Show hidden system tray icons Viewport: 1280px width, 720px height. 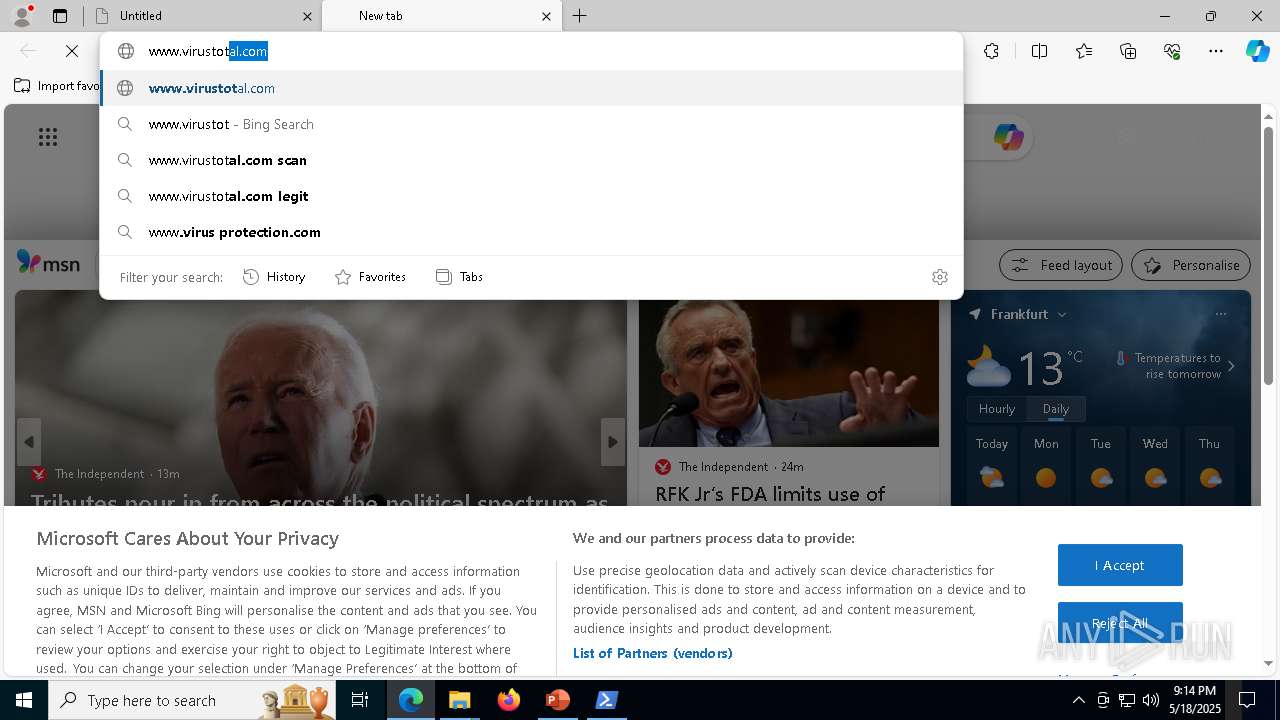point(1078,700)
